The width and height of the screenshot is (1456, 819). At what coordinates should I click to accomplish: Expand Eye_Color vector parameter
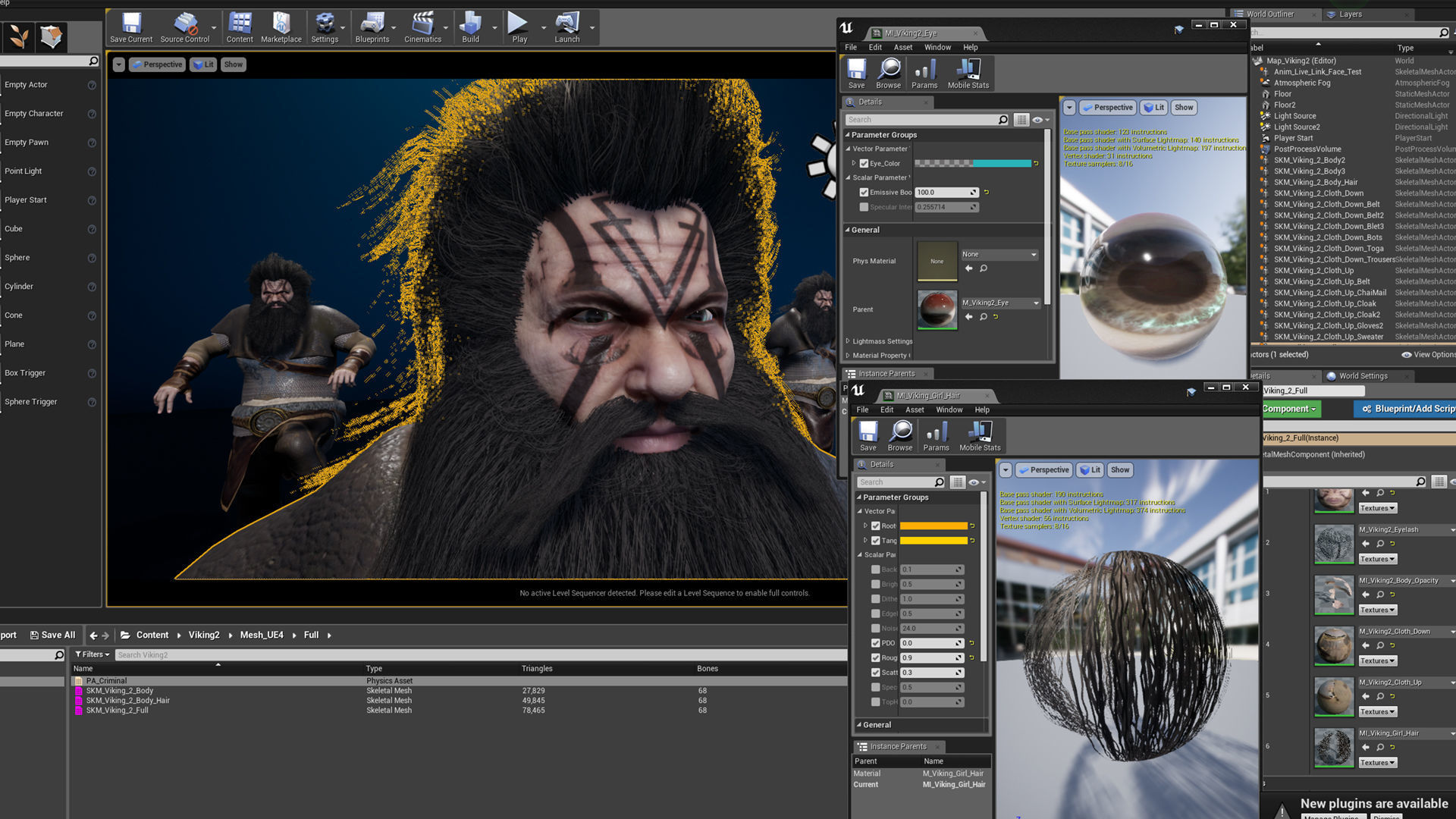(854, 163)
